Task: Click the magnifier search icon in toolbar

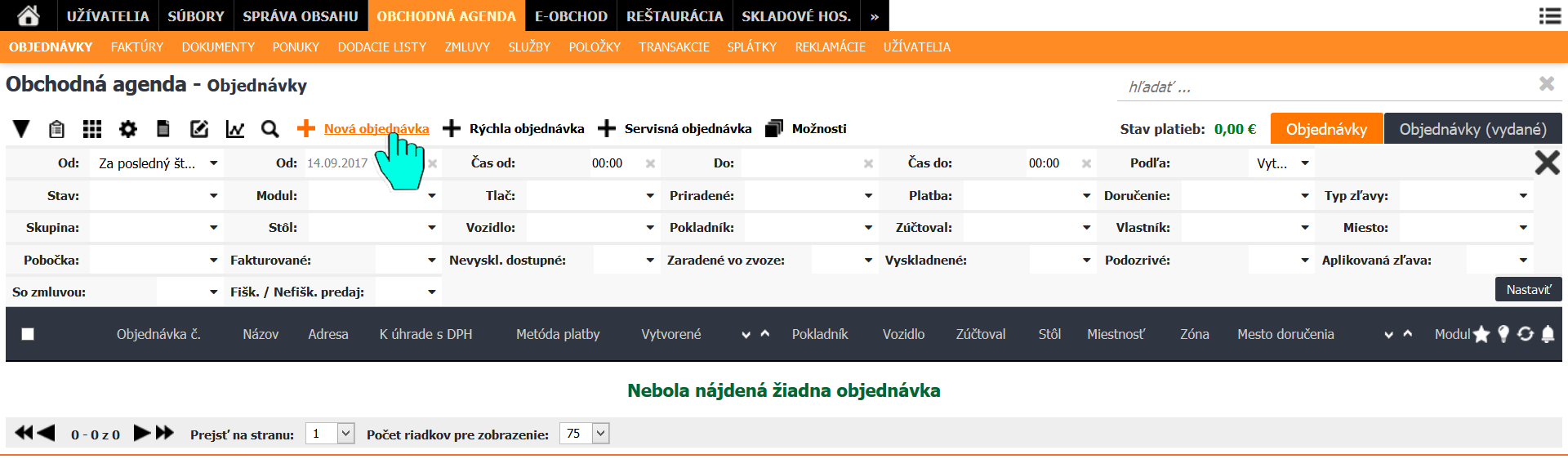Action: [x=270, y=129]
